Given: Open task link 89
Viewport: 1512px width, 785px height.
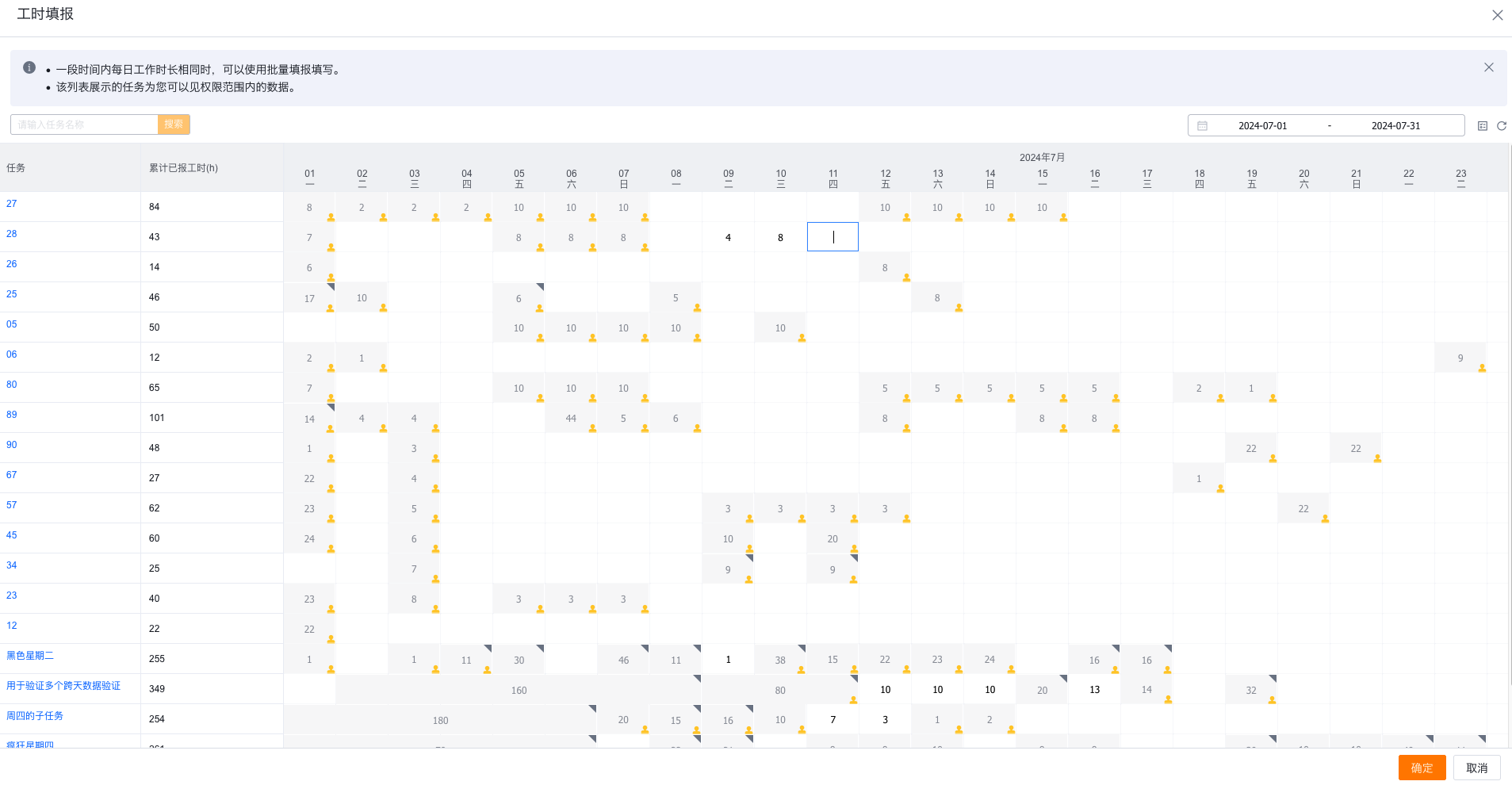Looking at the screenshot, I should click(x=12, y=415).
